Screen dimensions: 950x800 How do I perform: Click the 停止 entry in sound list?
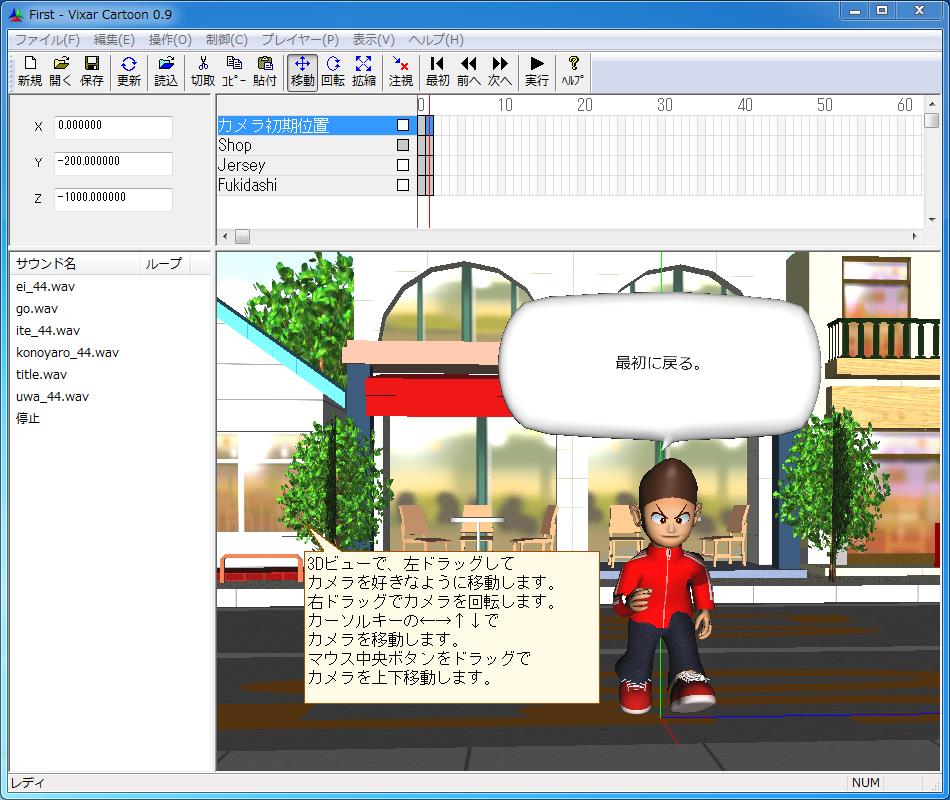click(28, 418)
